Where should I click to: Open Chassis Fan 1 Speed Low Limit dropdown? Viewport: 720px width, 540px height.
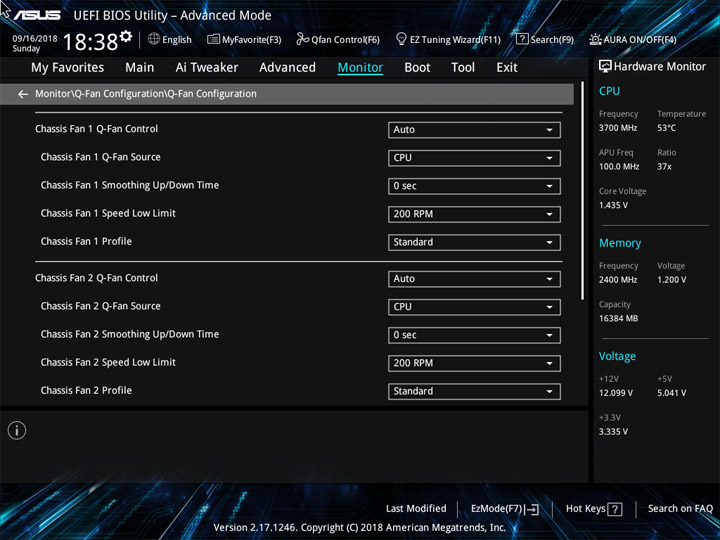point(474,214)
